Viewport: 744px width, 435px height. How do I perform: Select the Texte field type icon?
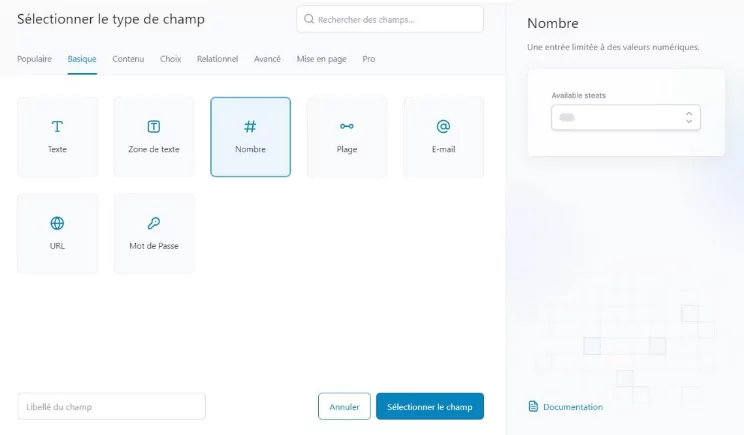pos(57,127)
